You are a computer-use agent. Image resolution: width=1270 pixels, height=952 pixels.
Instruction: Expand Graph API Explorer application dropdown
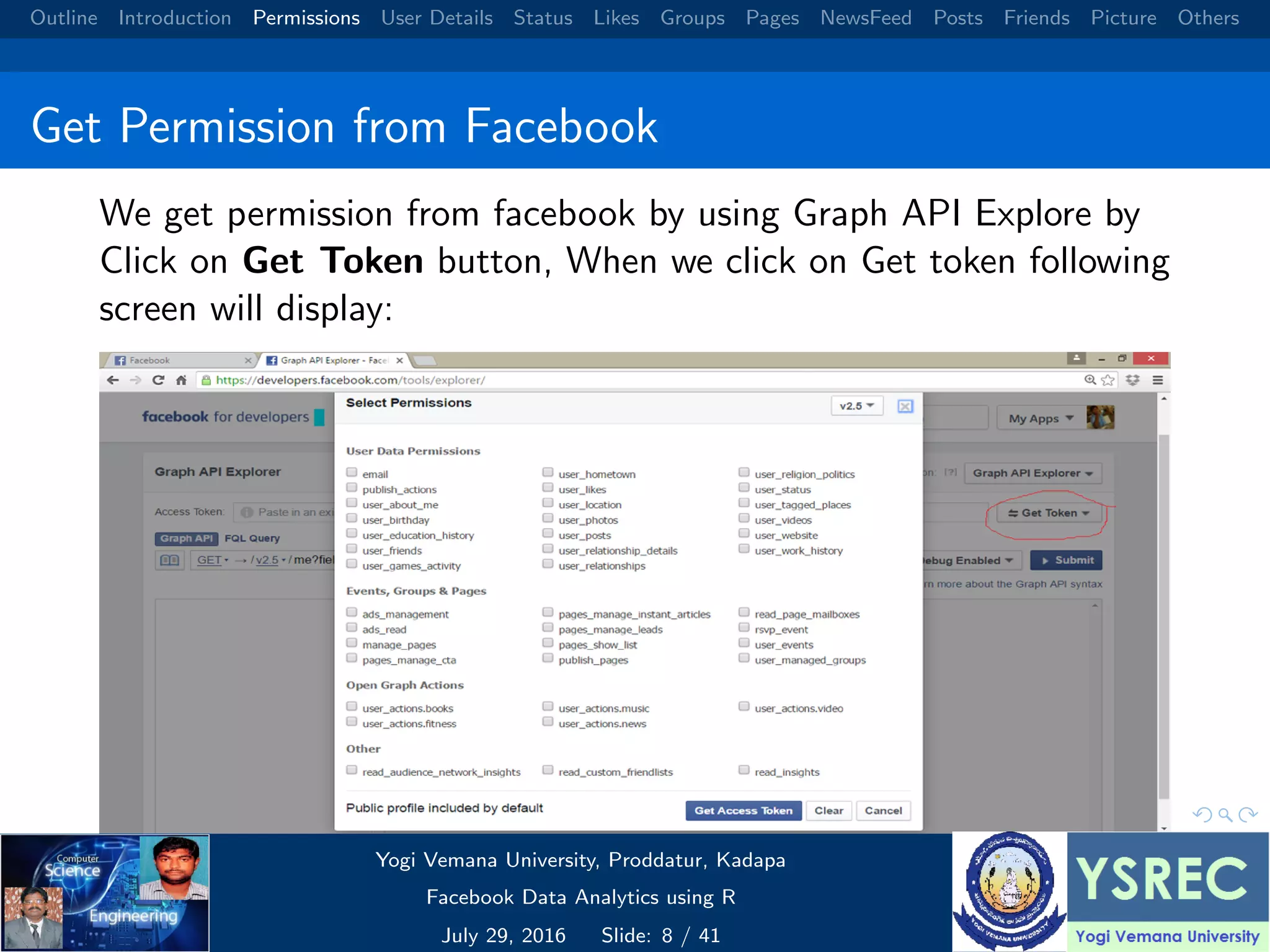(x=1032, y=473)
